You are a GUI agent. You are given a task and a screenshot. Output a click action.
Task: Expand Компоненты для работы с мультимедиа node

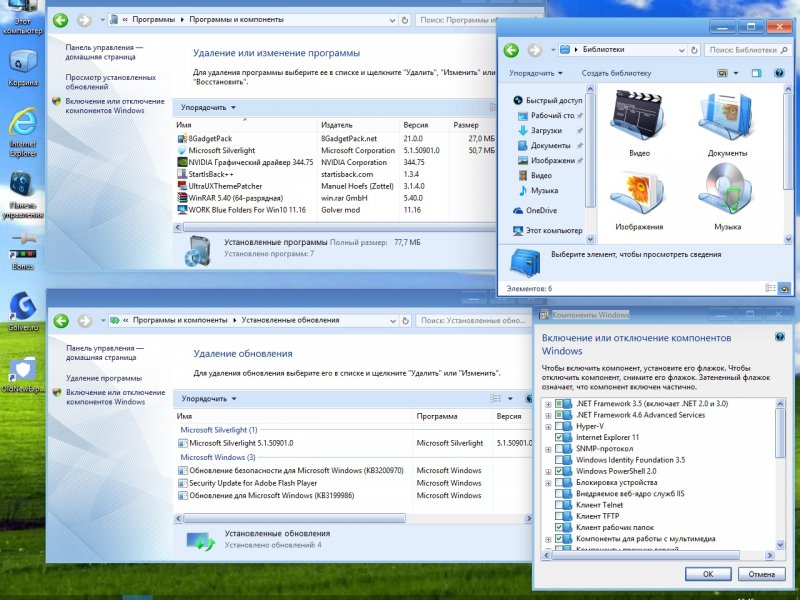point(548,539)
